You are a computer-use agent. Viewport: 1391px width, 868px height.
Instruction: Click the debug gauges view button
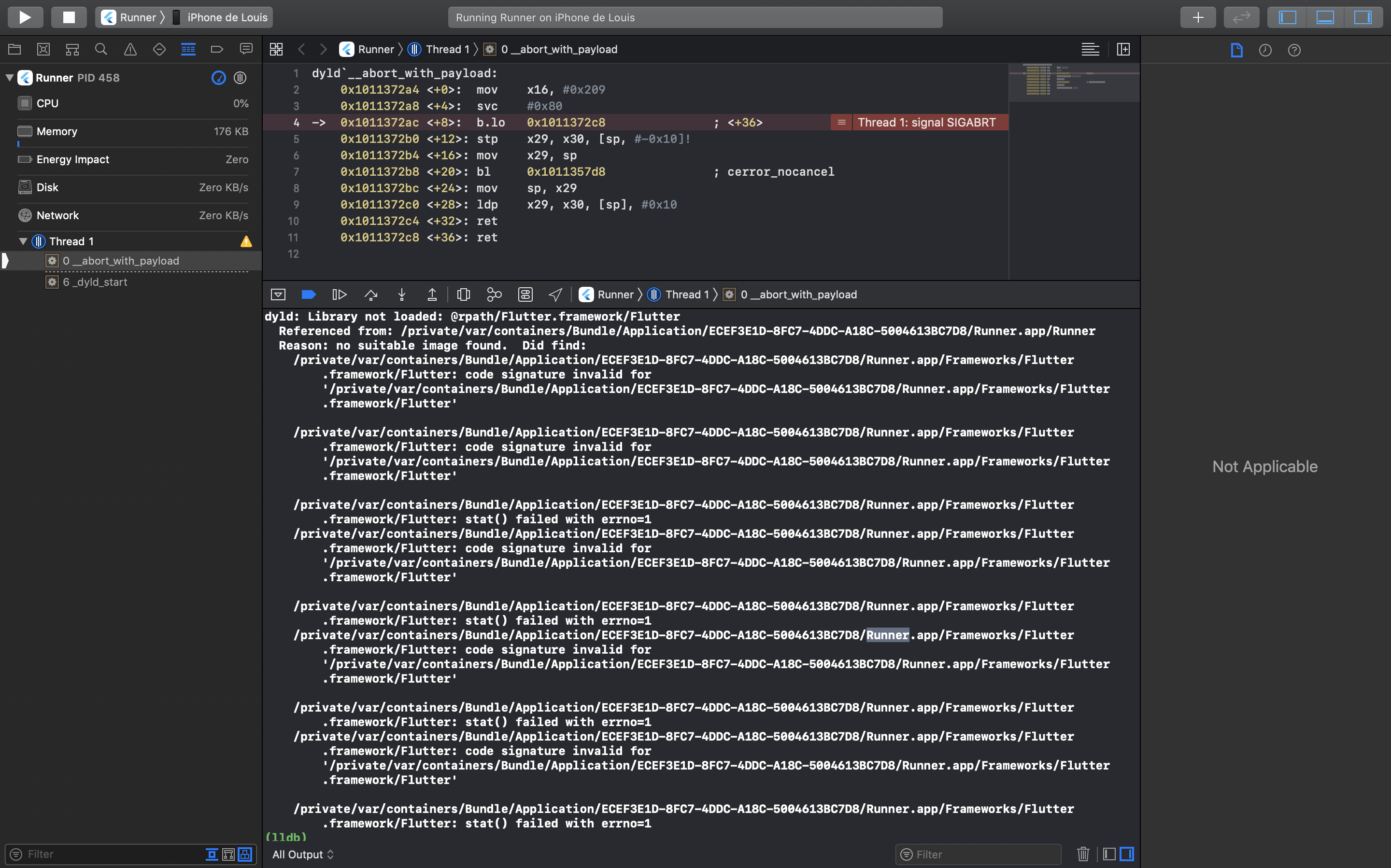(x=219, y=78)
